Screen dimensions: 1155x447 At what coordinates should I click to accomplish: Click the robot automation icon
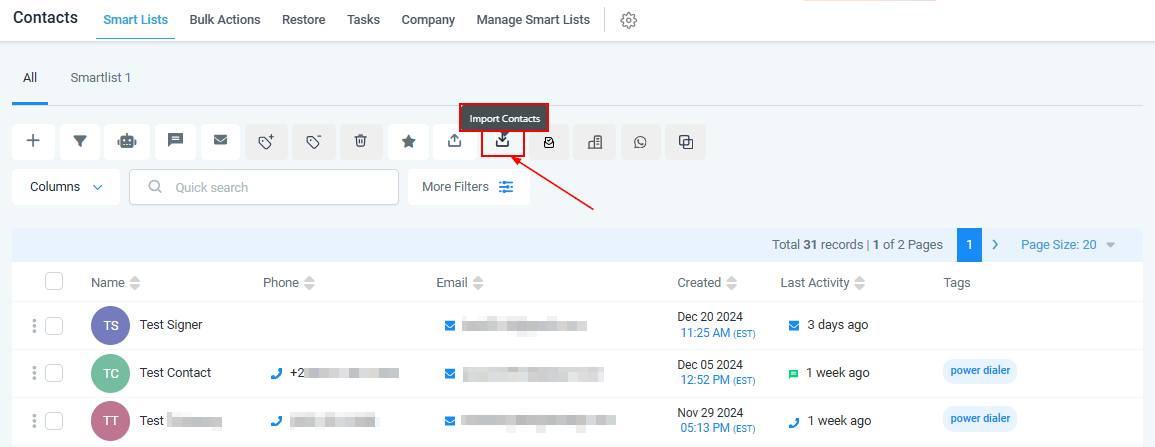[x=127, y=141]
